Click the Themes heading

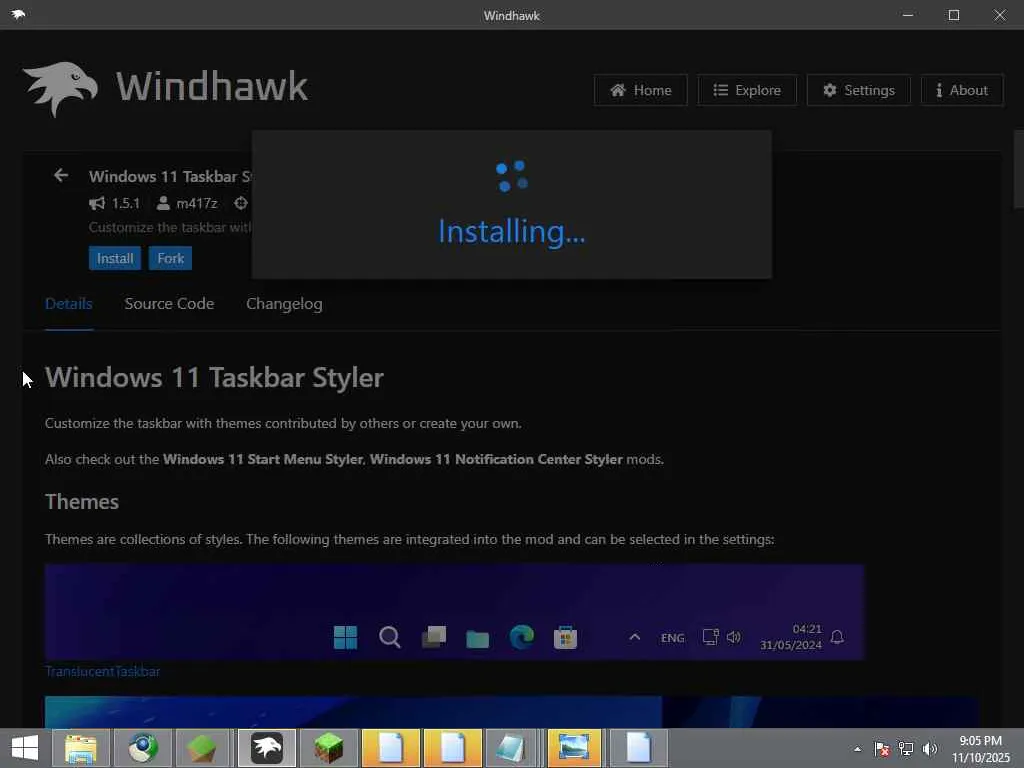click(x=82, y=502)
